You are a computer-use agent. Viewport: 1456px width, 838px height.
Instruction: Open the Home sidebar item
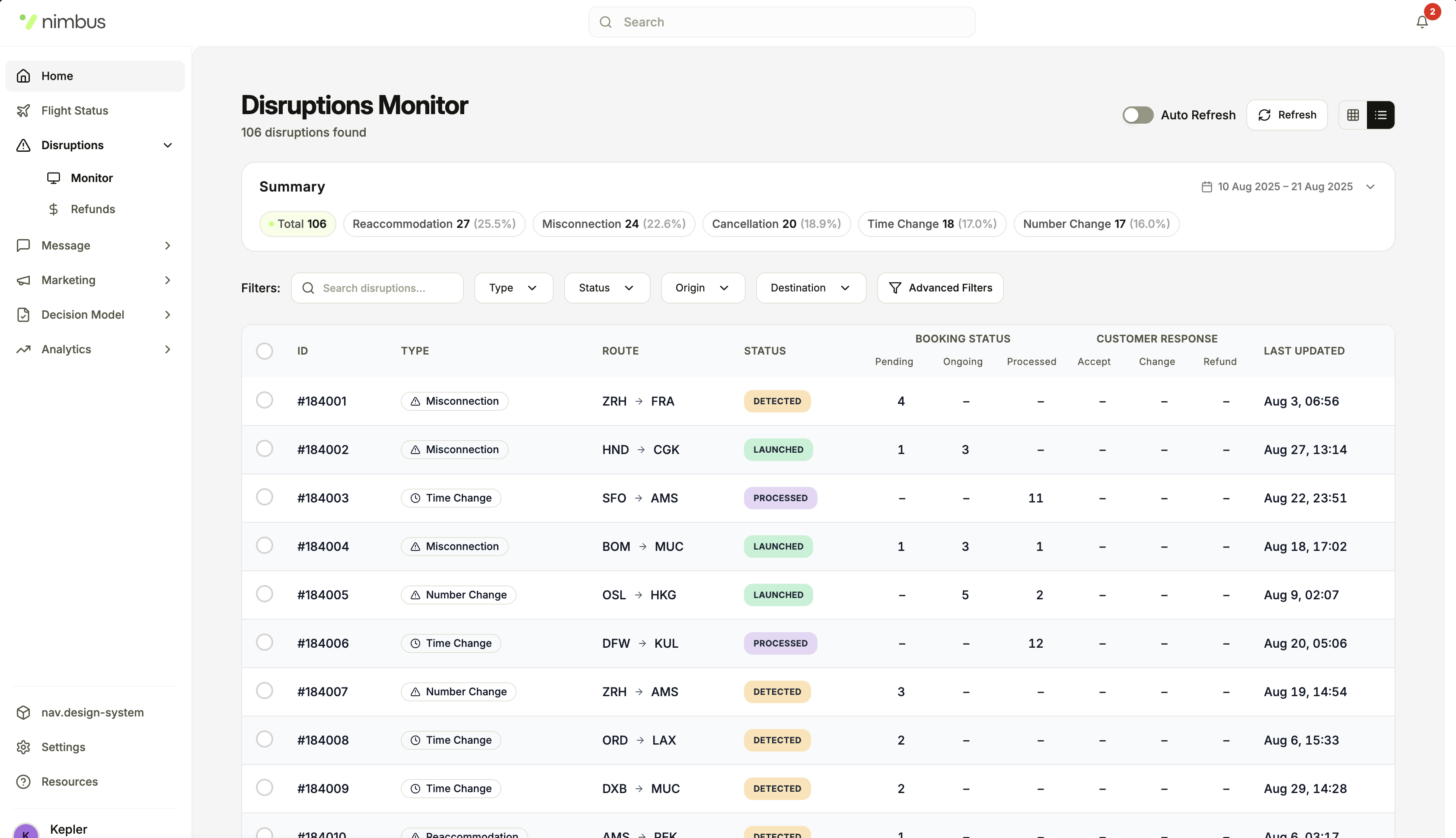pos(56,75)
